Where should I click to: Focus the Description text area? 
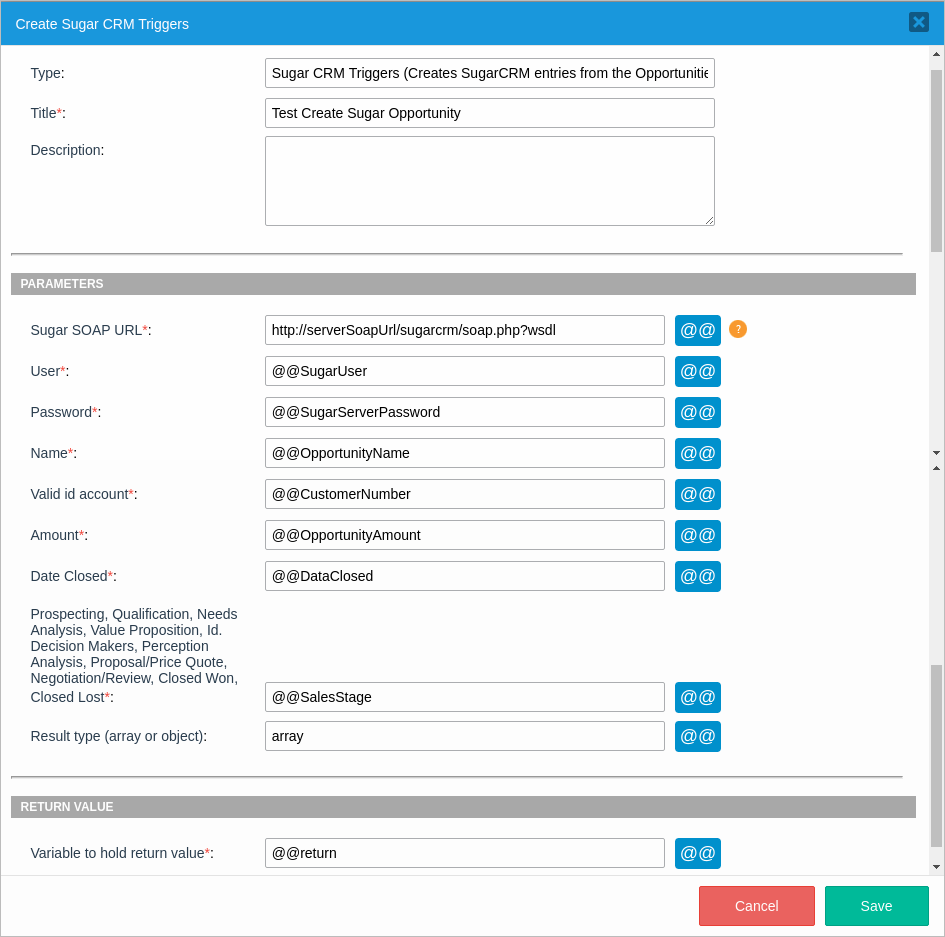click(489, 181)
